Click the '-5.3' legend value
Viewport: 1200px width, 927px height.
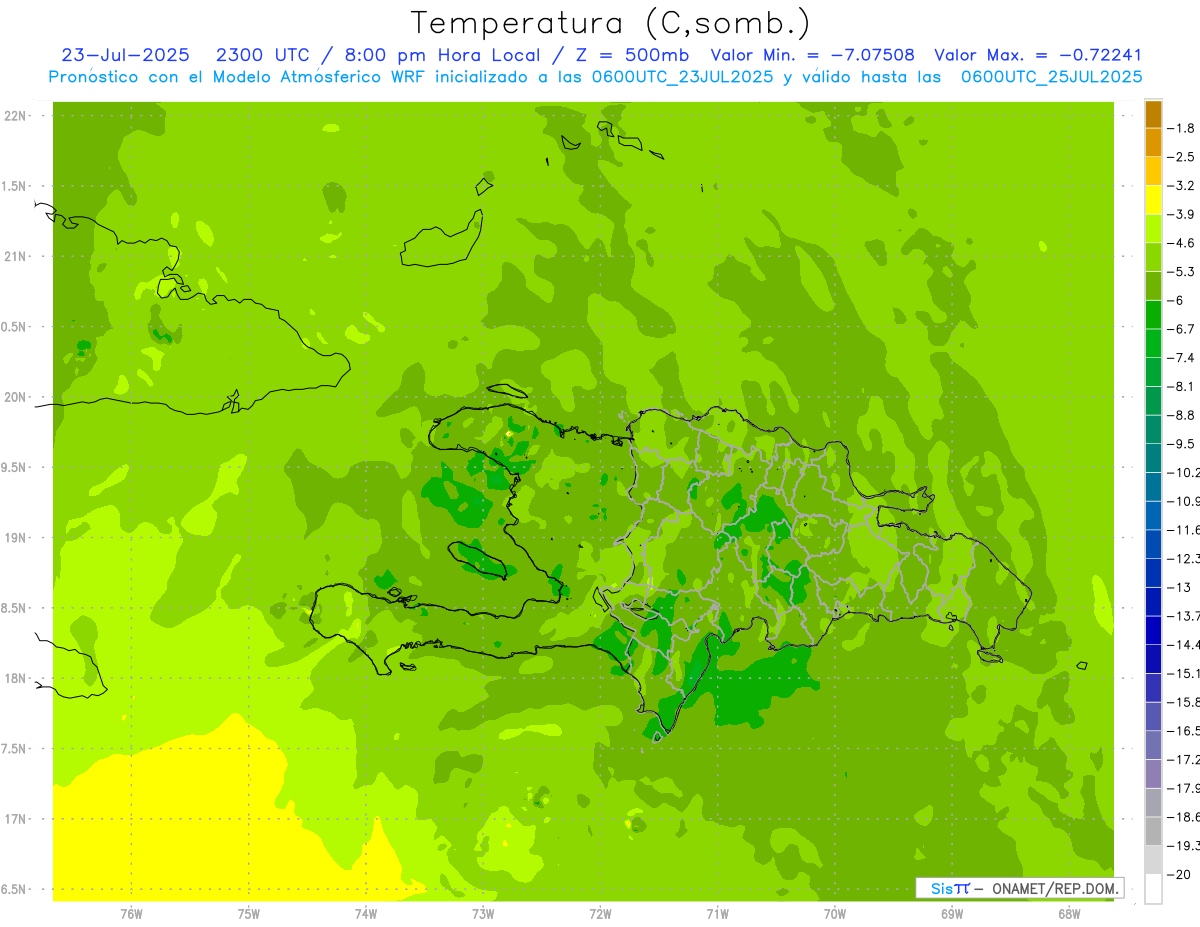(x=1181, y=272)
